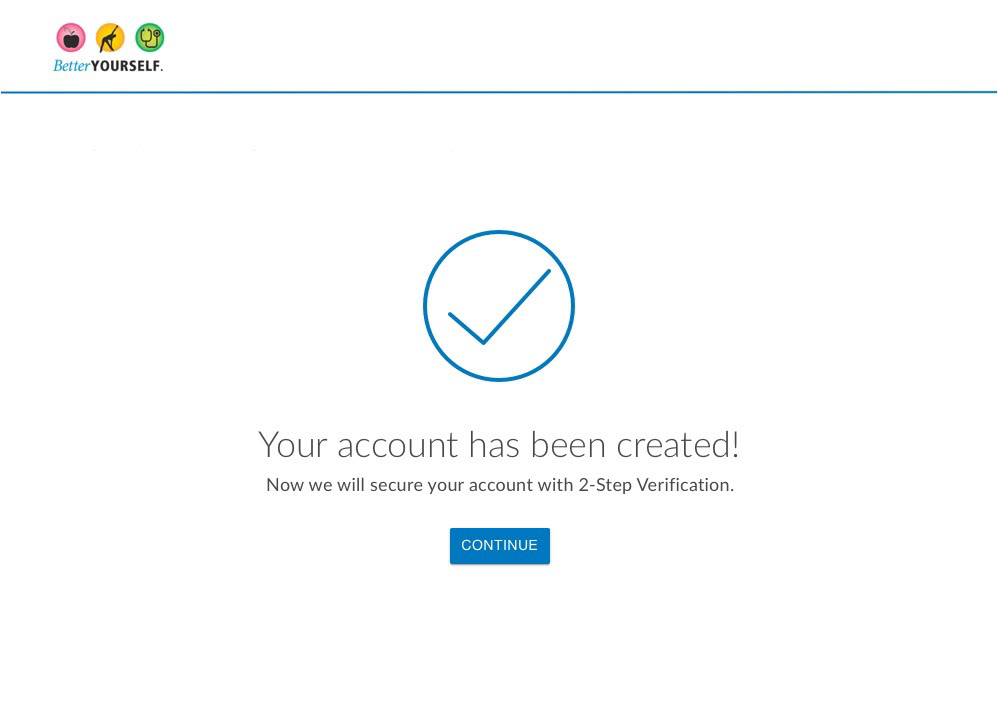Click the '2-Step Verification' phrase in the subtitle
The image size is (998, 710).
click(656, 485)
